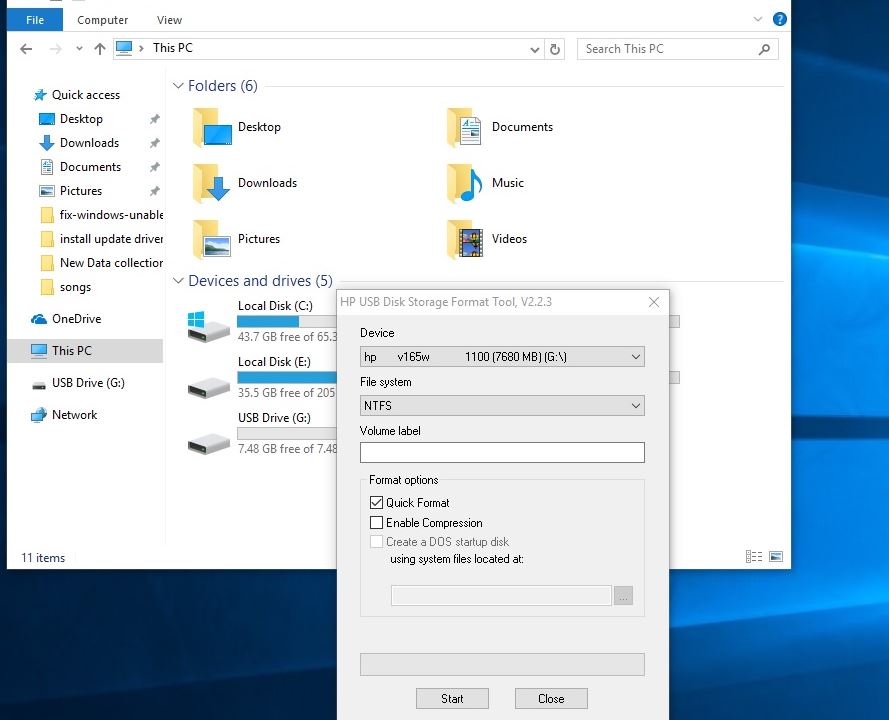Click the system files location field
This screenshot has height=720, width=889.
(x=501, y=596)
